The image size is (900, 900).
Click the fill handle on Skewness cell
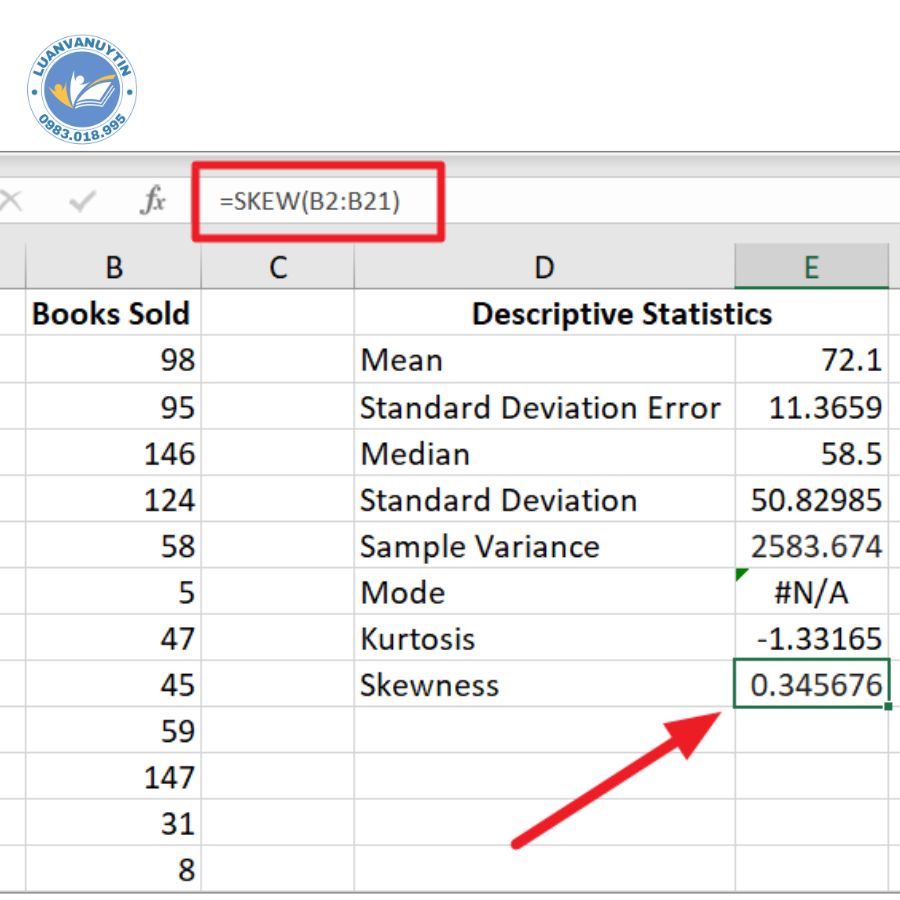888,707
